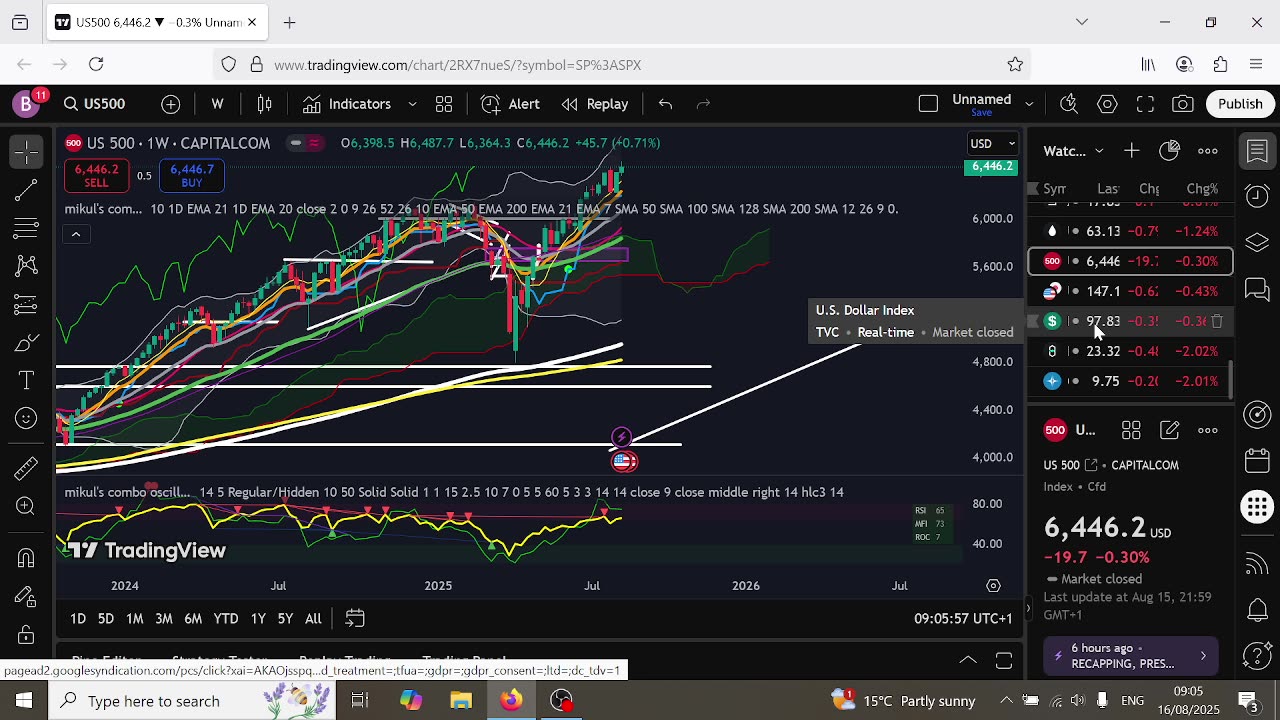Open watchlist and details panel icon

(1257, 151)
